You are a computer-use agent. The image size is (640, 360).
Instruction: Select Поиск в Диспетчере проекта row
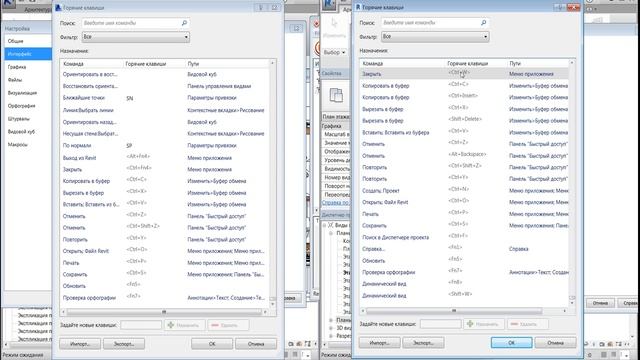464,237
